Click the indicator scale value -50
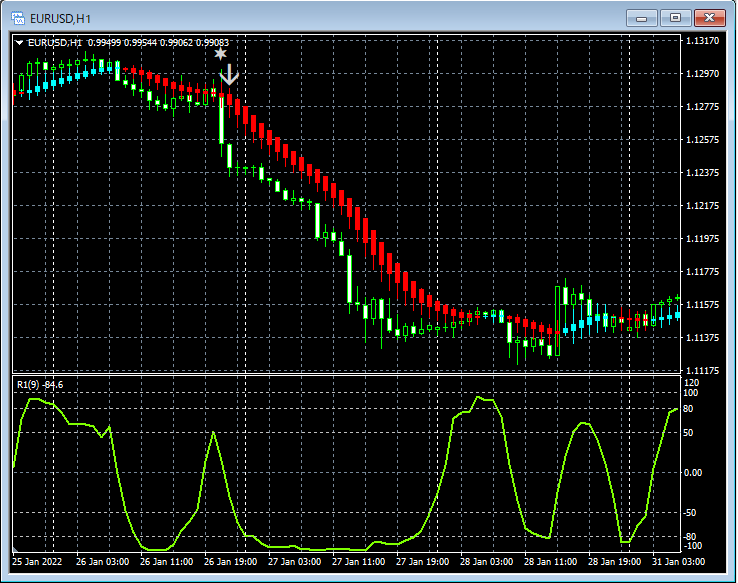The width and height of the screenshot is (738, 583). coord(690,513)
